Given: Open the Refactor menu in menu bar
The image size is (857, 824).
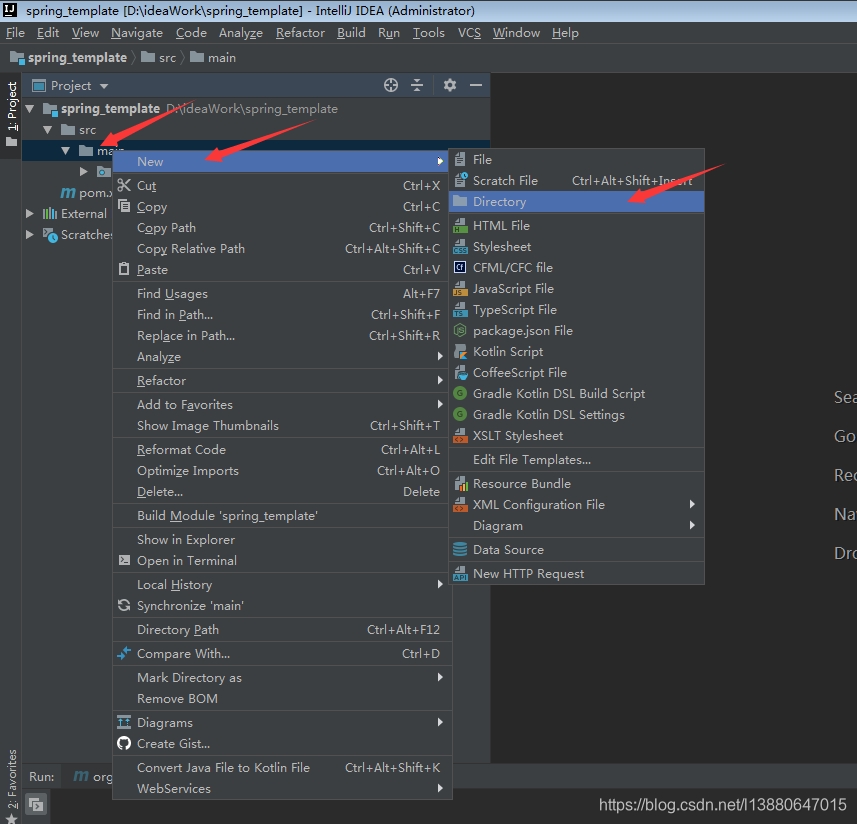Looking at the screenshot, I should 300,33.
